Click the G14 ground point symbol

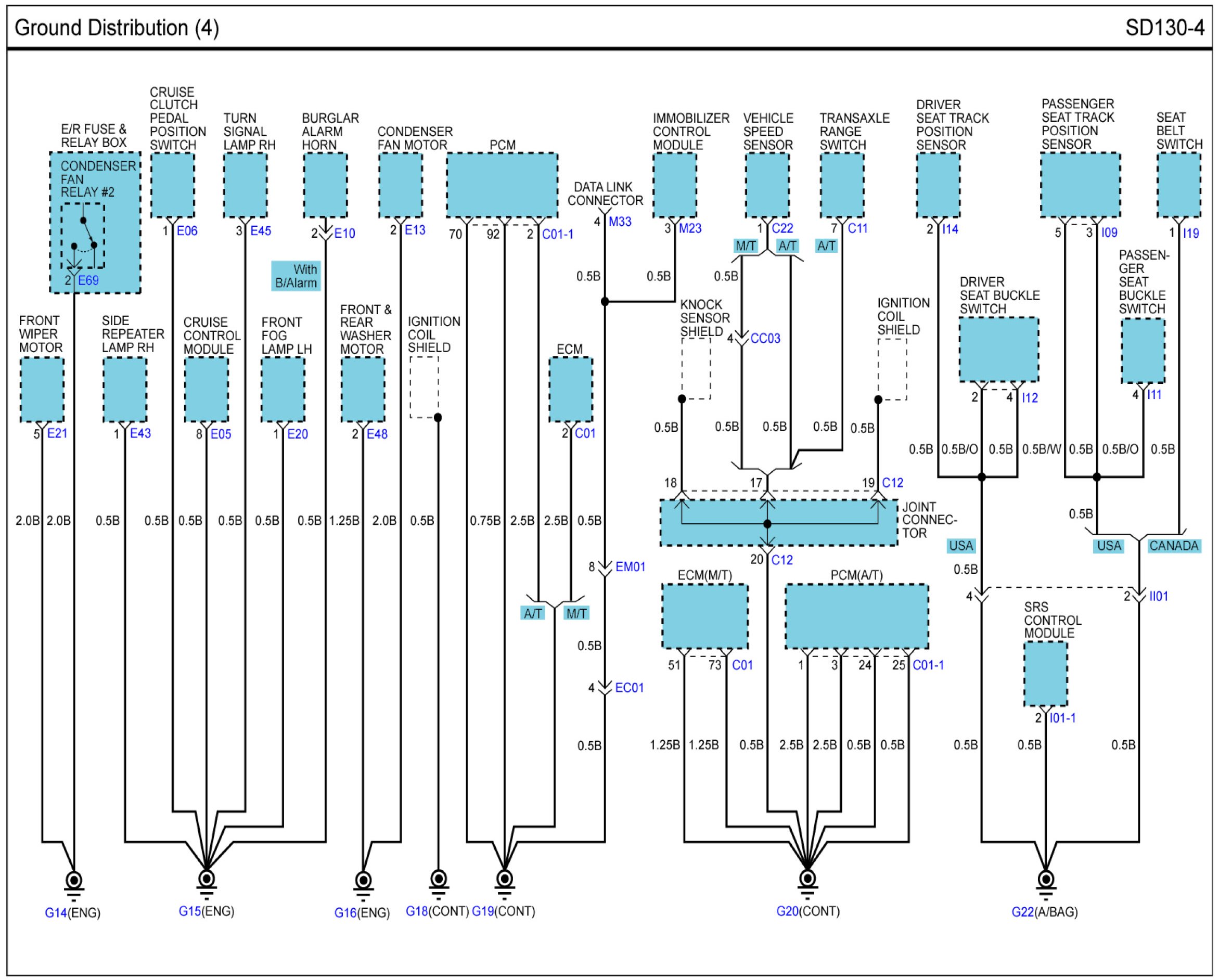(74, 881)
